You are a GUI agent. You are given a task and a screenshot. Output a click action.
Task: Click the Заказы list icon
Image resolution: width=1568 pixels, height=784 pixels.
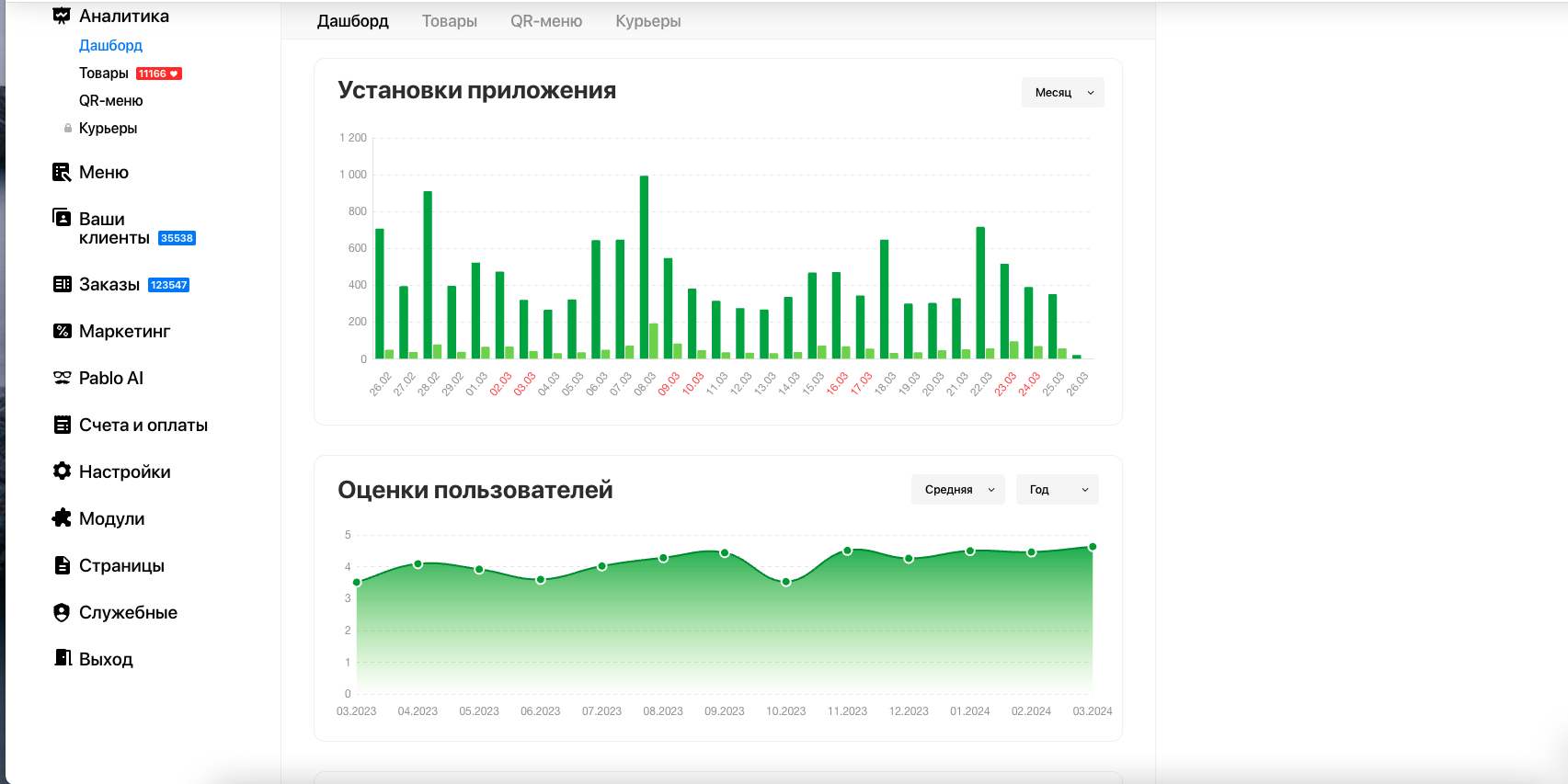62,284
